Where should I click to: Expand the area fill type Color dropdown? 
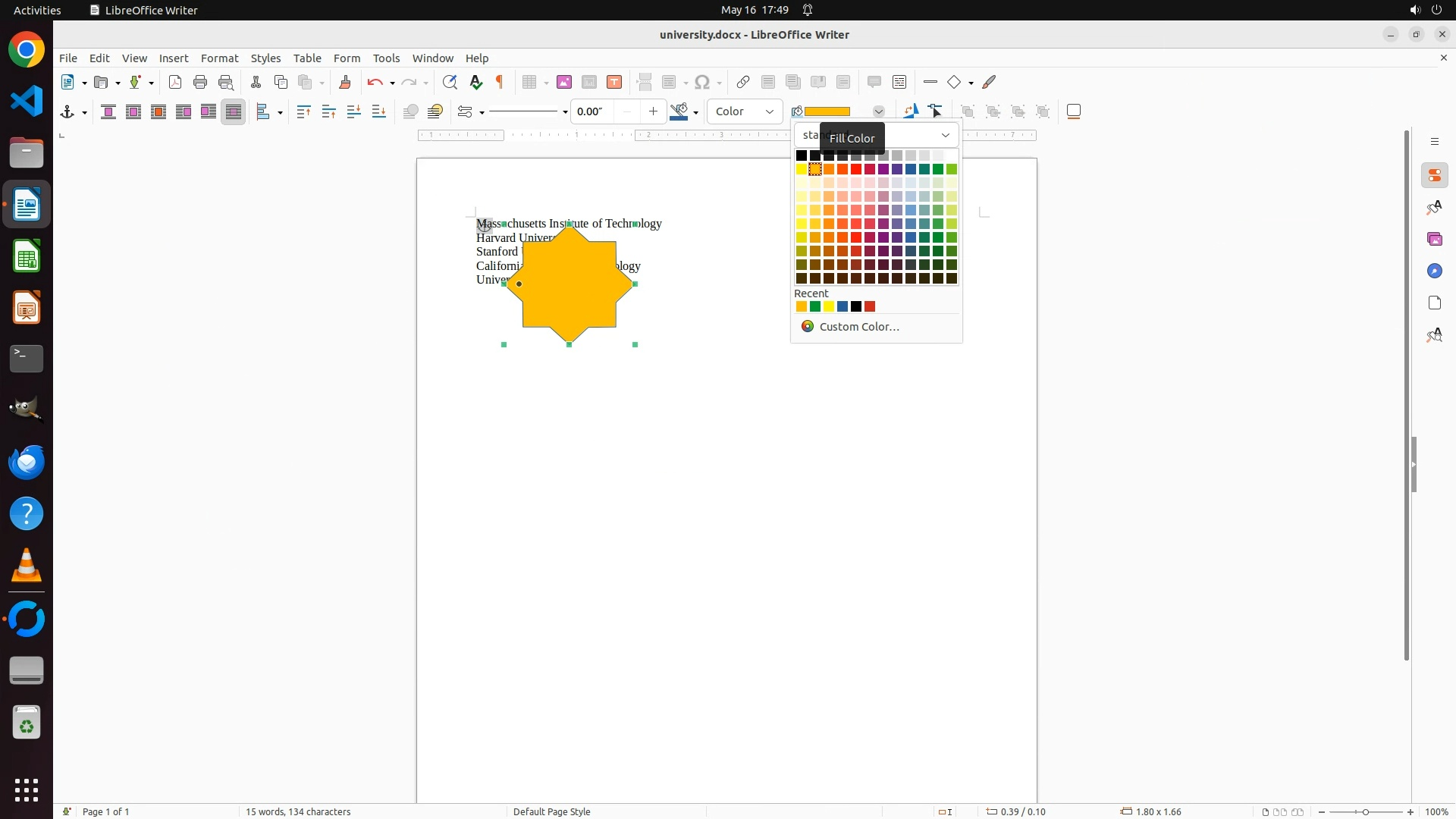[x=770, y=111]
